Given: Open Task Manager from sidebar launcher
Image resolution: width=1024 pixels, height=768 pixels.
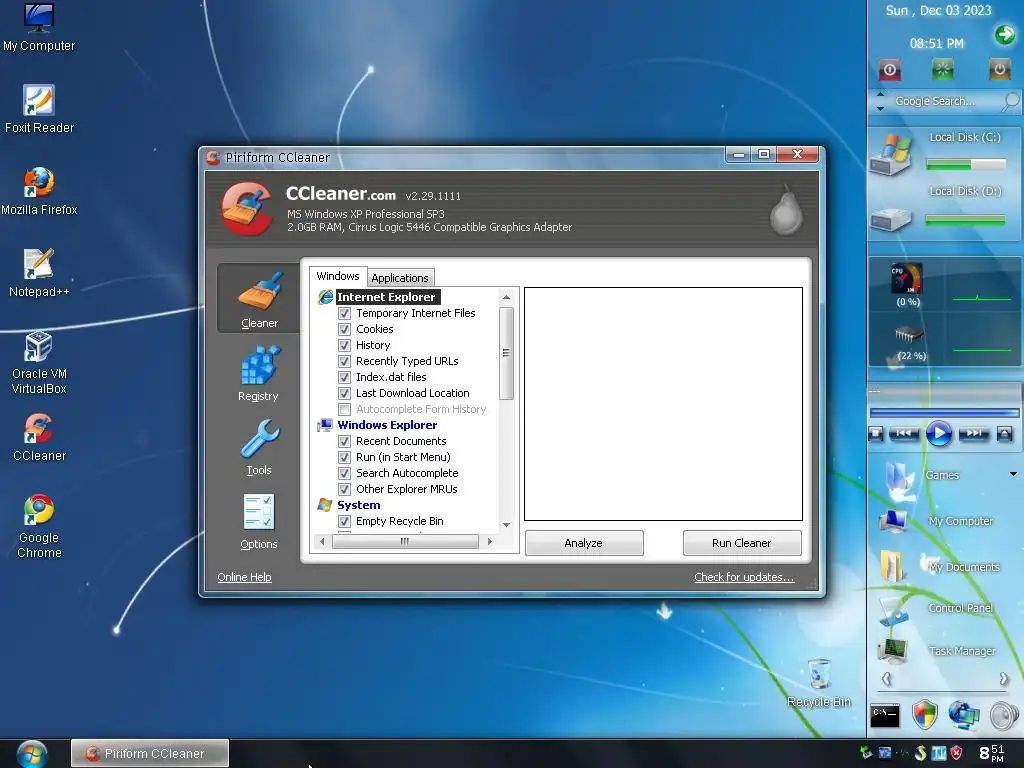Looking at the screenshot, I should click(938, 650).
